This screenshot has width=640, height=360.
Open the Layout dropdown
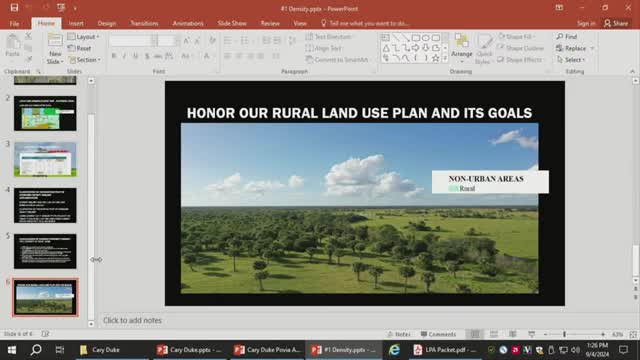pos(84,37)
